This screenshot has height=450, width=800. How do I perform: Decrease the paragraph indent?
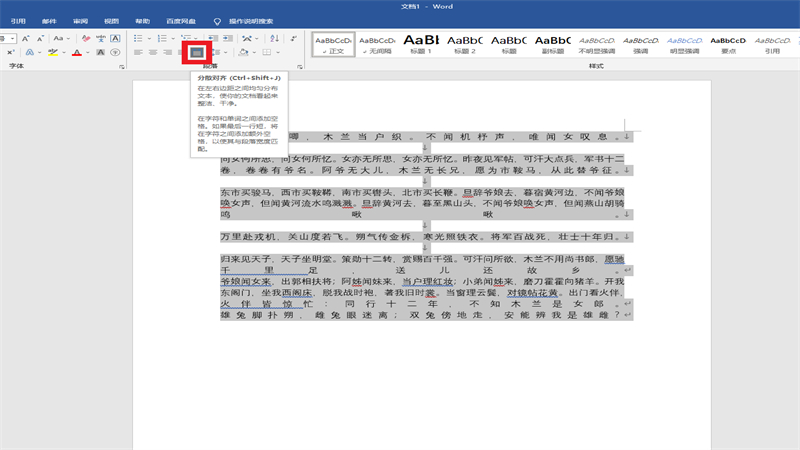point(213,38)
